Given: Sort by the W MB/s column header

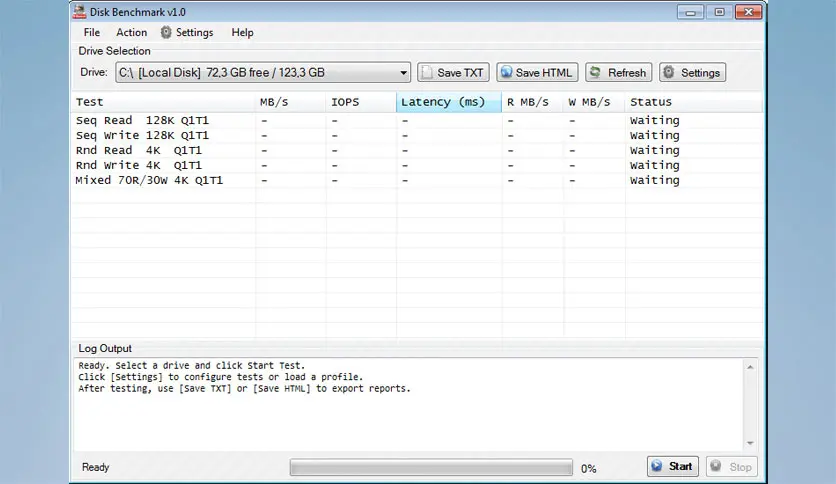Looking at the screenshot, I should [594, 102].
